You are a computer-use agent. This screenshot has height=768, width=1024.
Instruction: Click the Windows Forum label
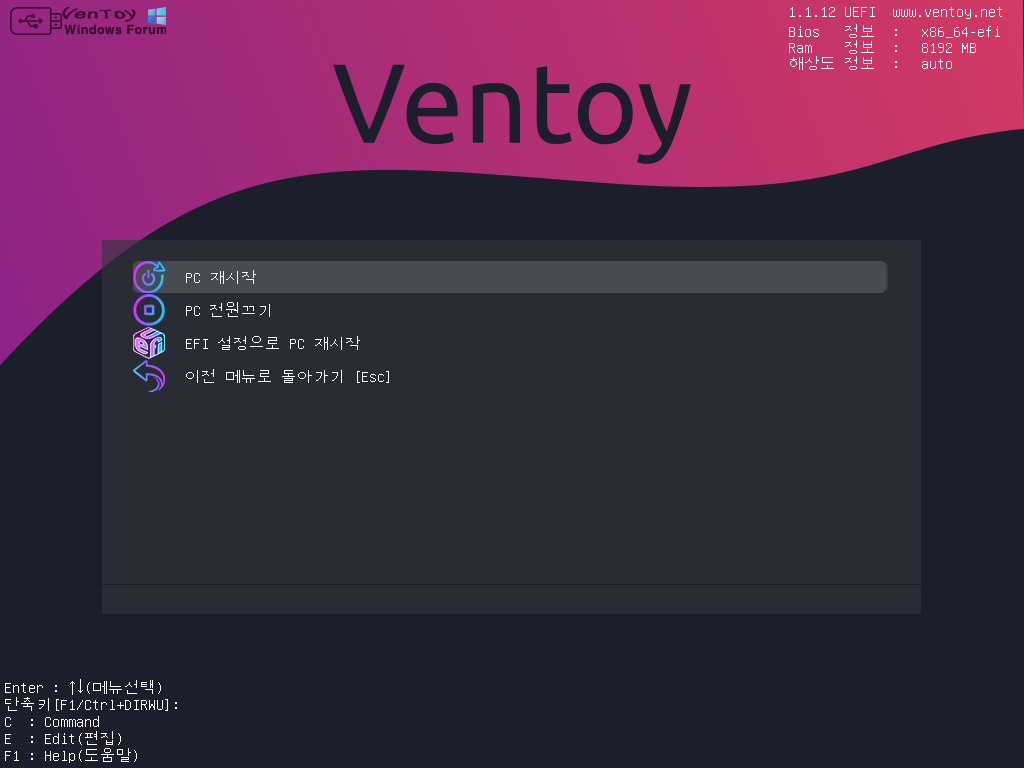coord(115,29)
